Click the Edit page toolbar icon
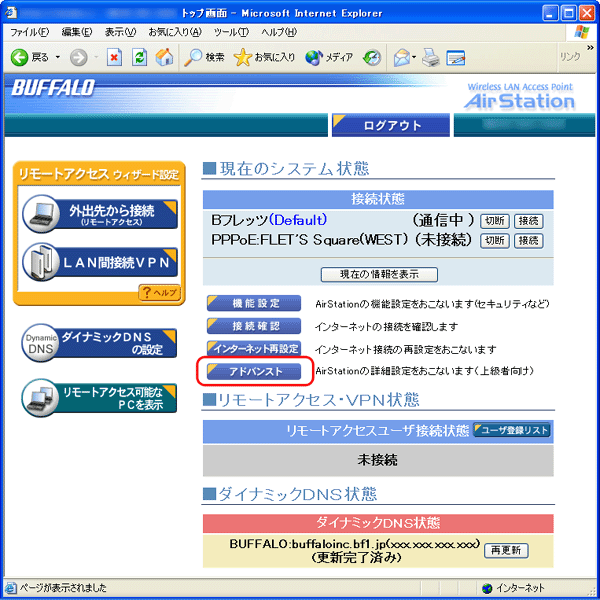The height and width of the screenshot is (600, 600). (x=456, y=58)
